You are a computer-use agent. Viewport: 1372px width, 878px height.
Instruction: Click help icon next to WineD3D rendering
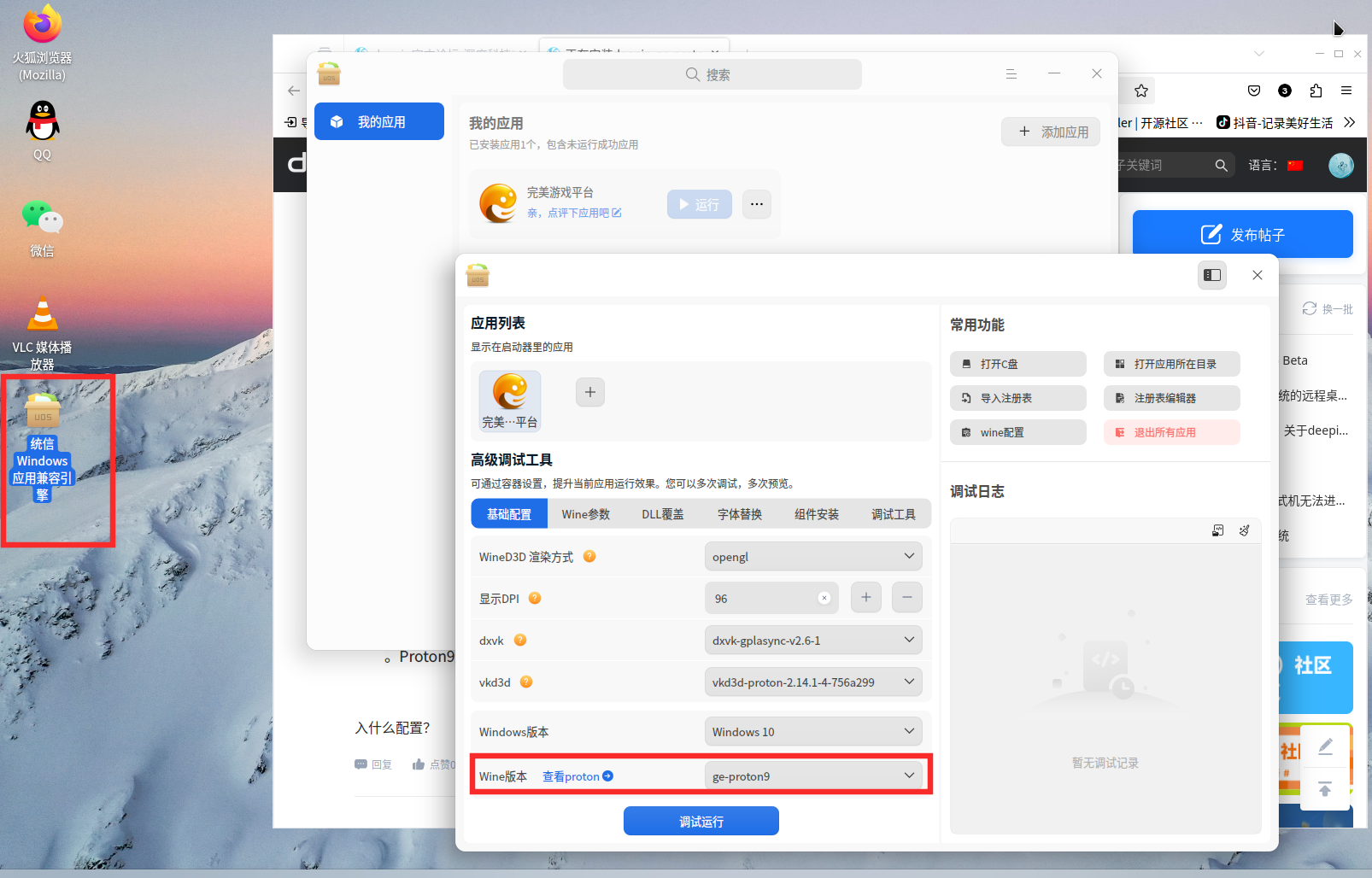click(589, 556)
